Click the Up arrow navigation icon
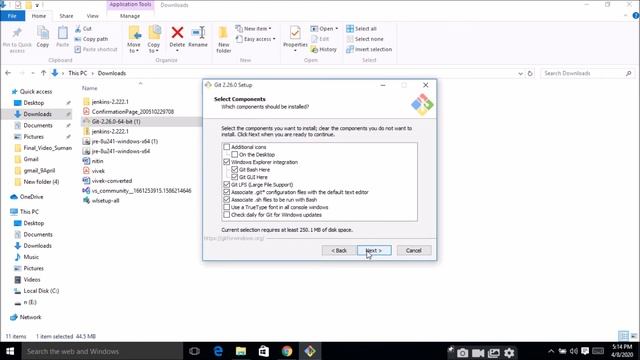This screenshot has height=360, width=640. point(43,73)
